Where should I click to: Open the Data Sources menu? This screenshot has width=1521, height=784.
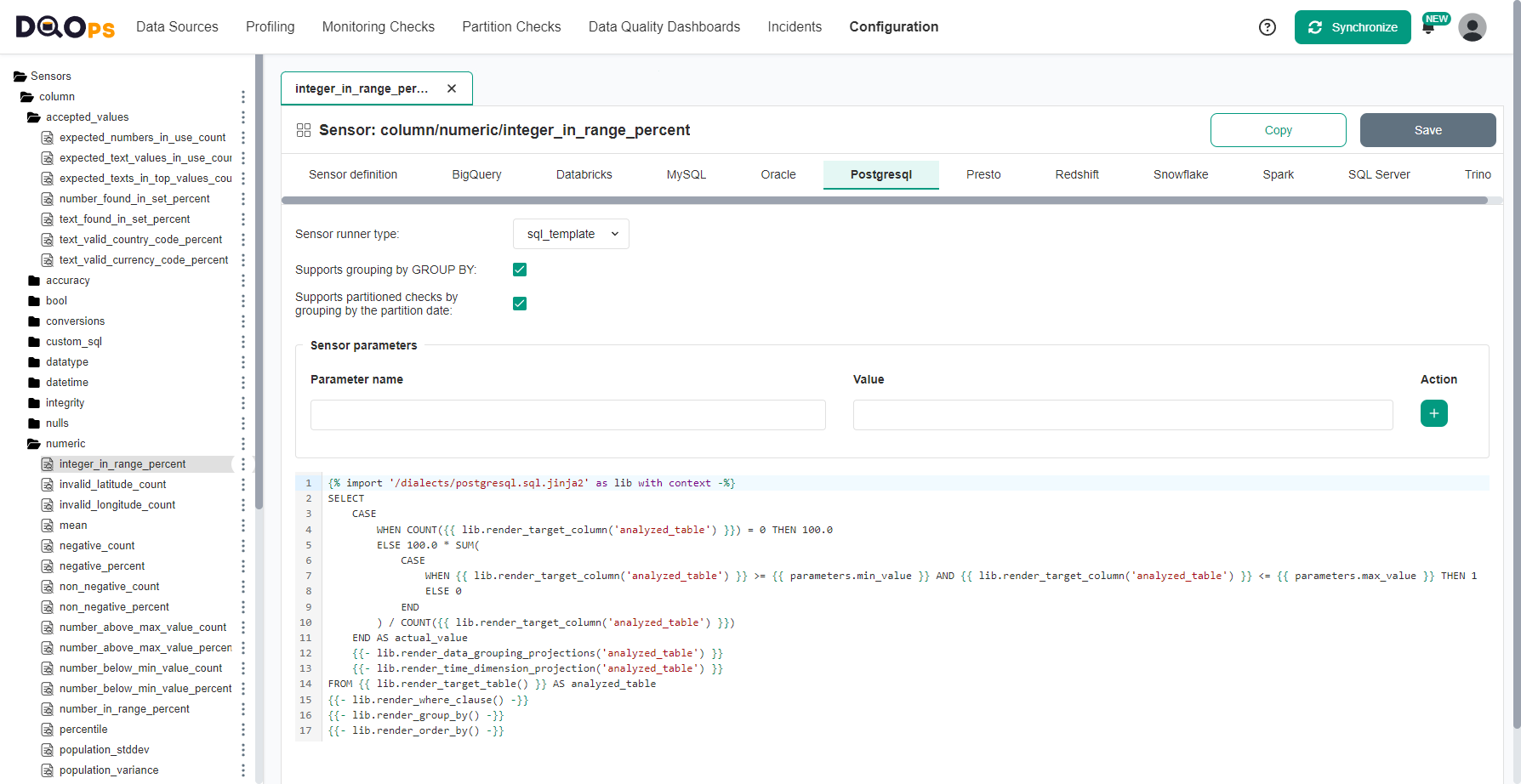(177, 27)
